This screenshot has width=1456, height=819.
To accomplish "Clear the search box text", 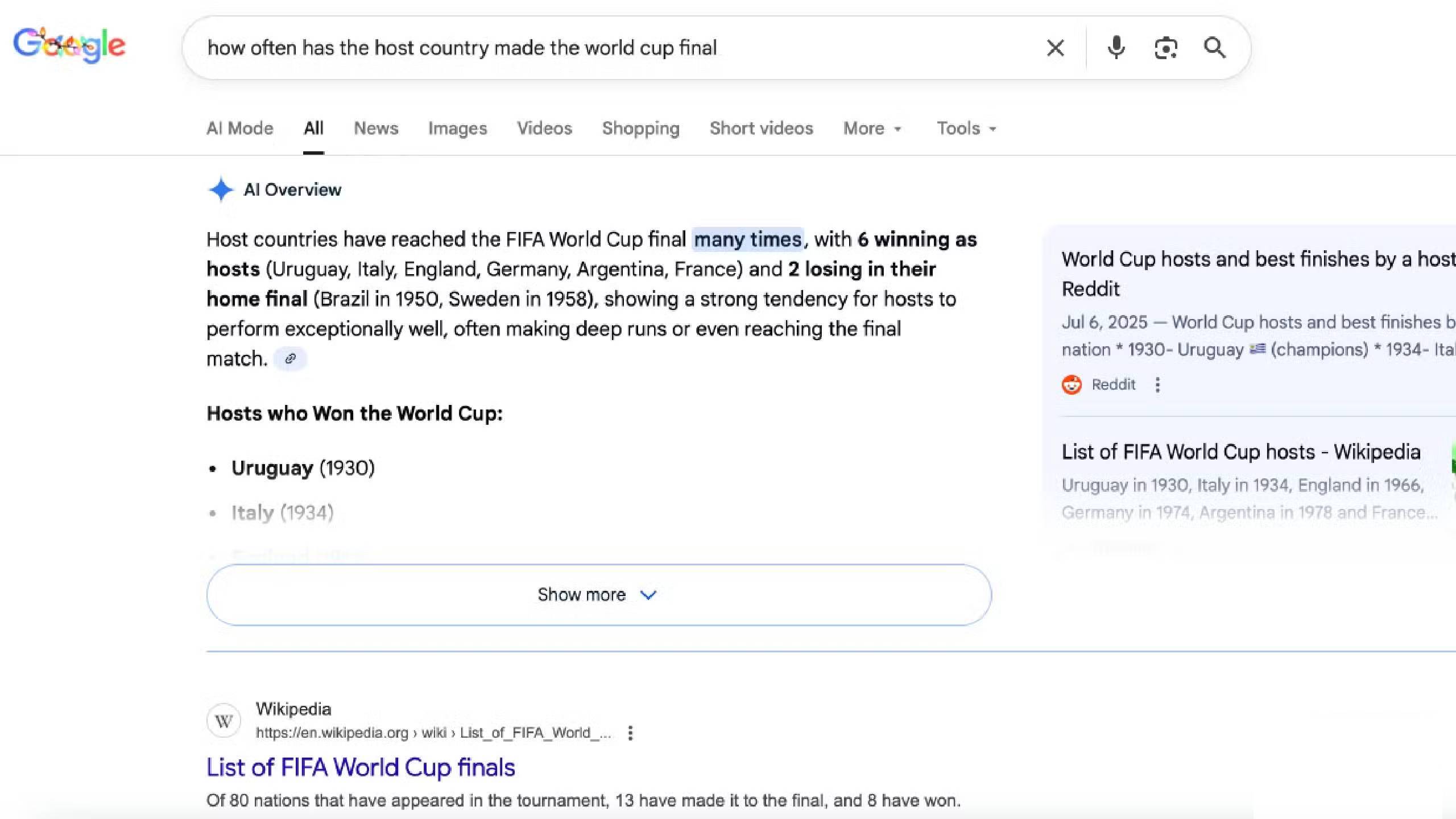I will click(1055, 48).
